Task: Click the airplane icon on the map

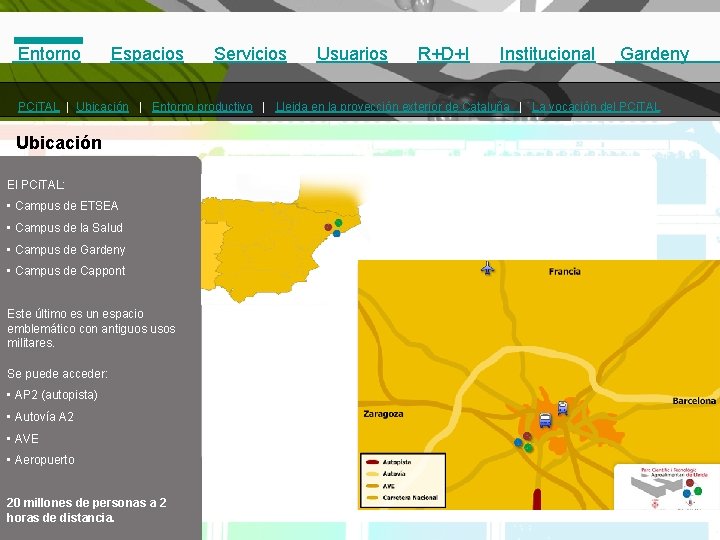Action: (x=488, y=268)
